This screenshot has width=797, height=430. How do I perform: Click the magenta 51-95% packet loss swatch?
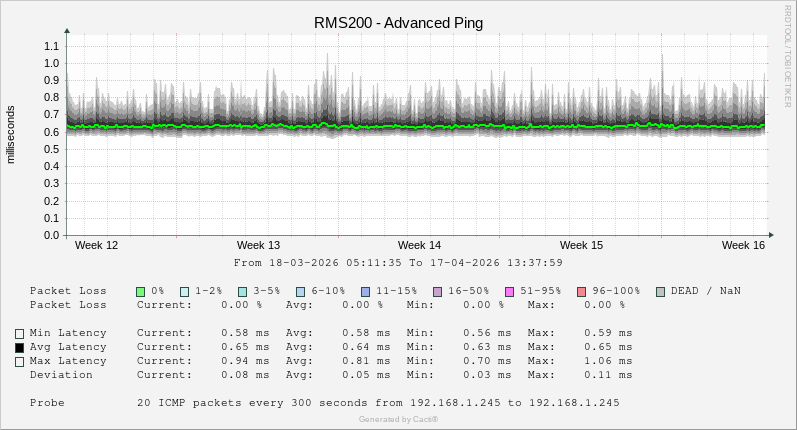pos(510,291)
